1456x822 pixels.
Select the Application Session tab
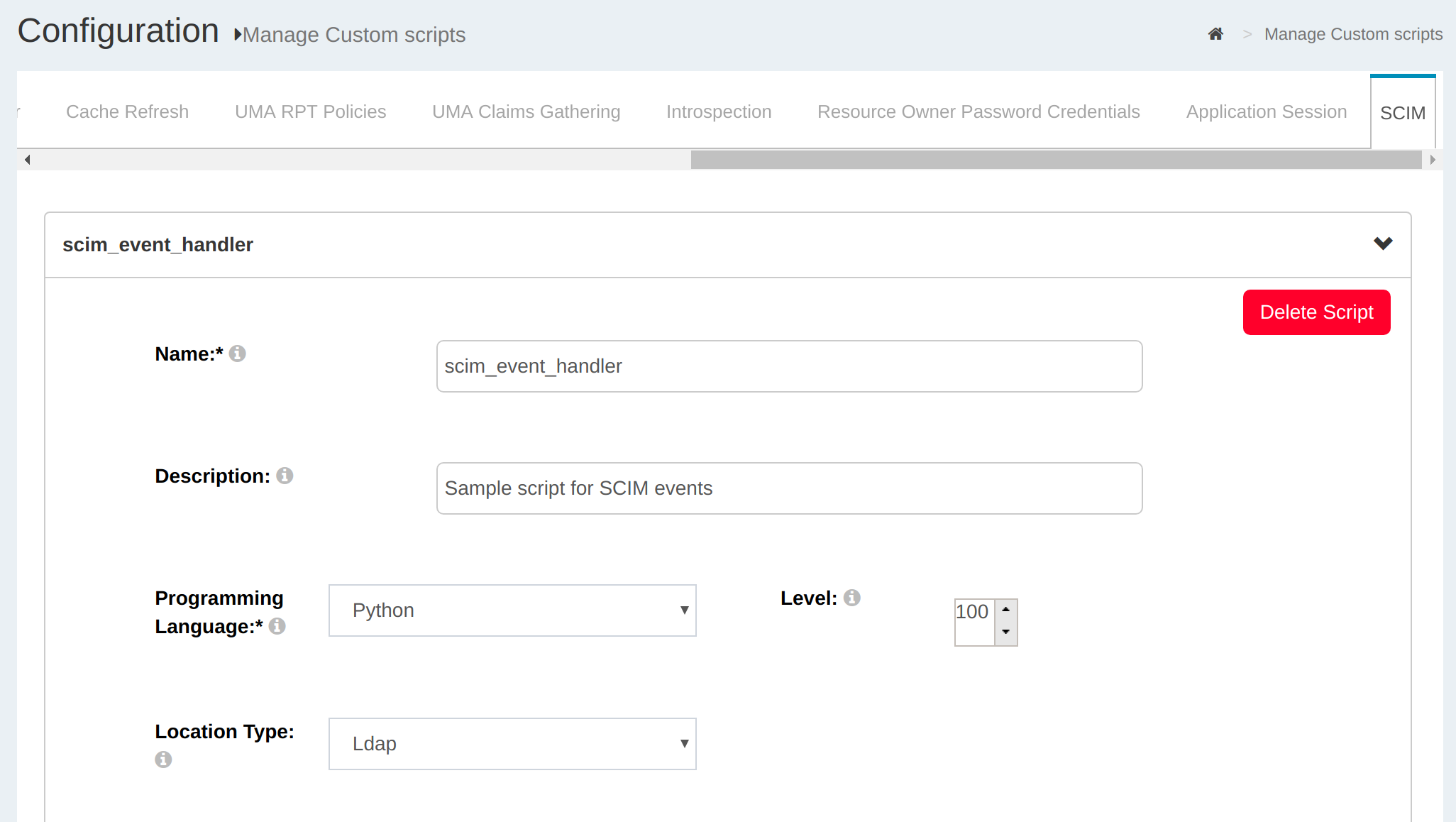1266,112
